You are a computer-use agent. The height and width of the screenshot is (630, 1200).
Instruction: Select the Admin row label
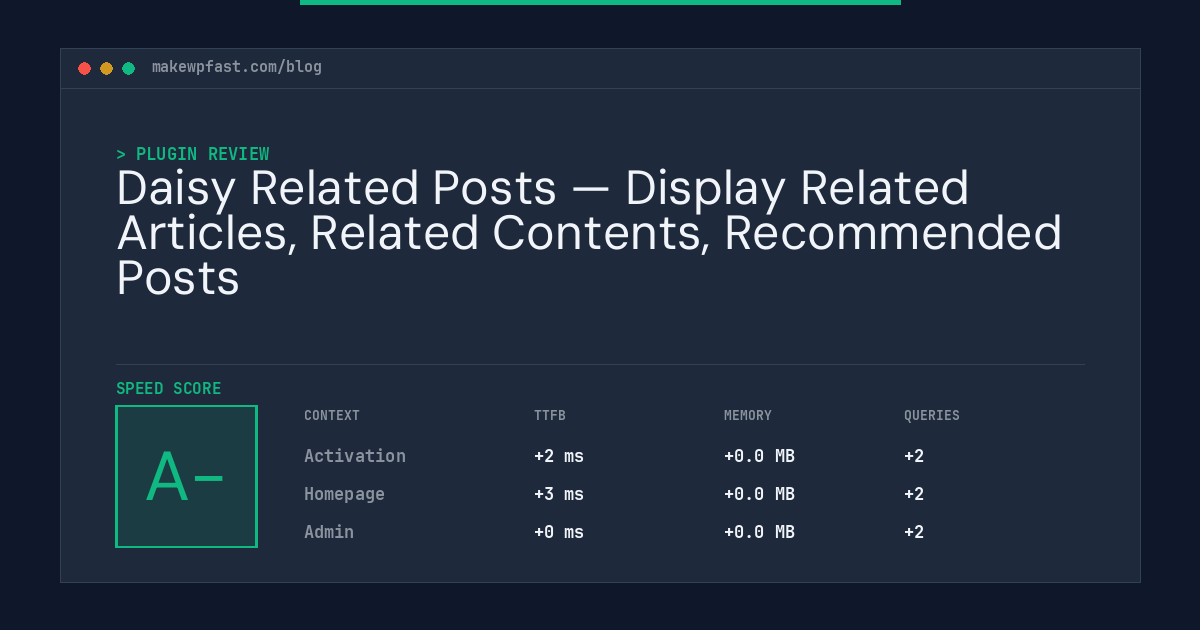(329, 532)
